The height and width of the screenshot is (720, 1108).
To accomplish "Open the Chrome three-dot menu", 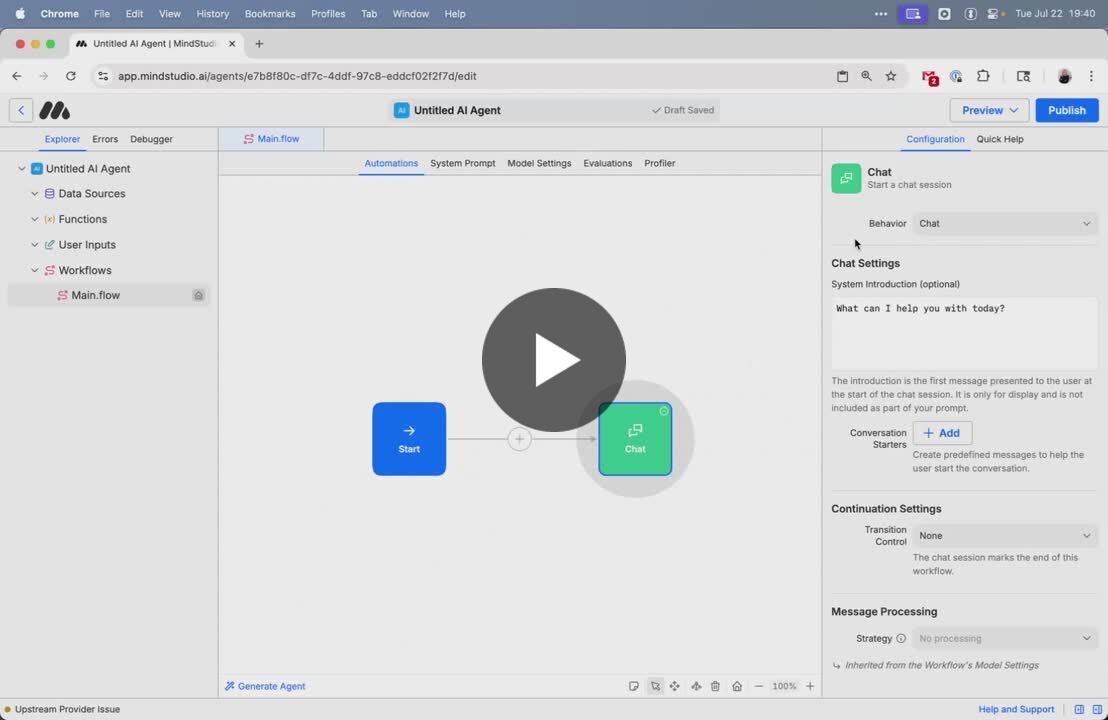I will 1091,76.
